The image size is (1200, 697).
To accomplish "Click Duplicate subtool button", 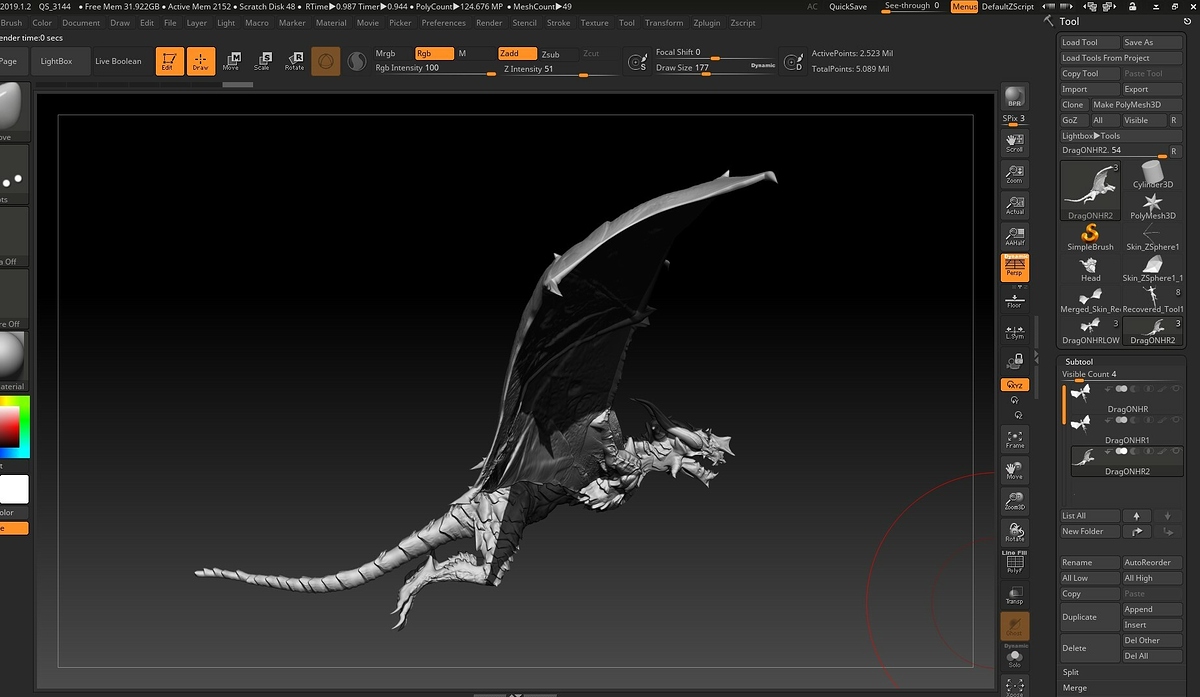I will point(1090,617).
